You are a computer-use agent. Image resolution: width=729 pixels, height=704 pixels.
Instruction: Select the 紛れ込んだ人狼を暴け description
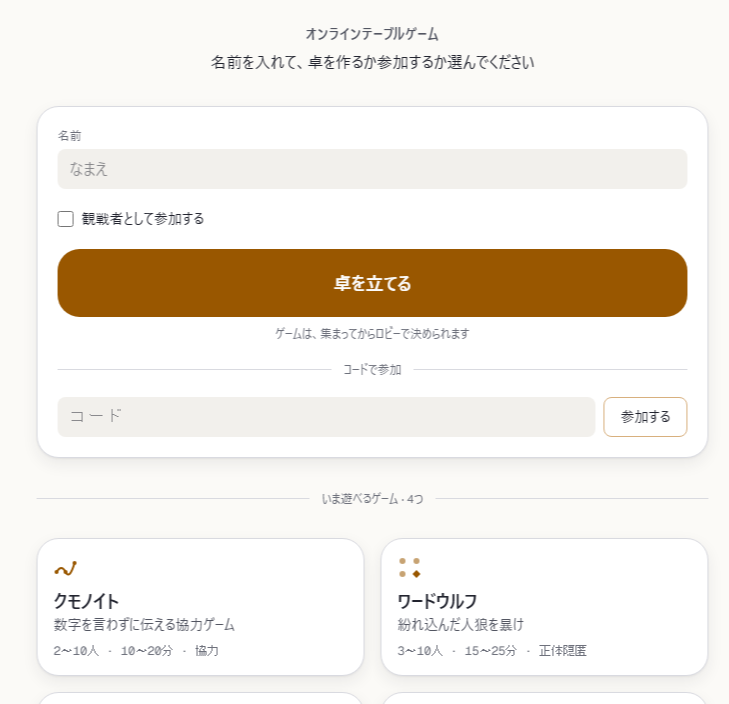(461, 624)
